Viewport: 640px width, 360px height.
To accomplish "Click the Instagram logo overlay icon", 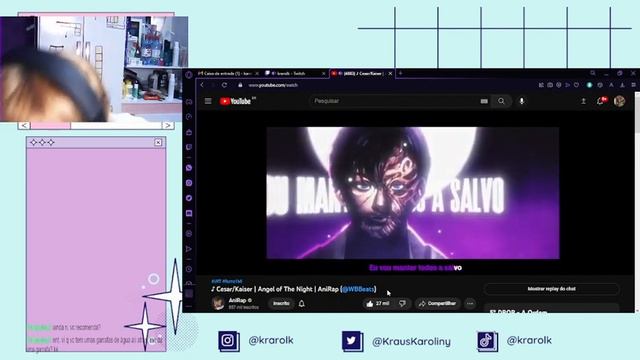I will pos(229,341).
